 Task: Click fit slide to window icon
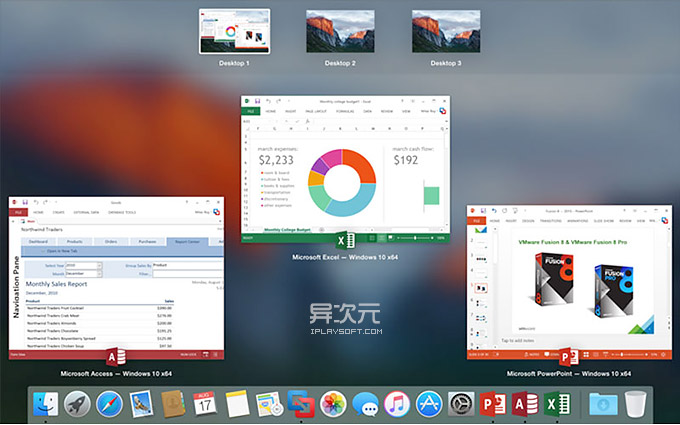point(663,354)
